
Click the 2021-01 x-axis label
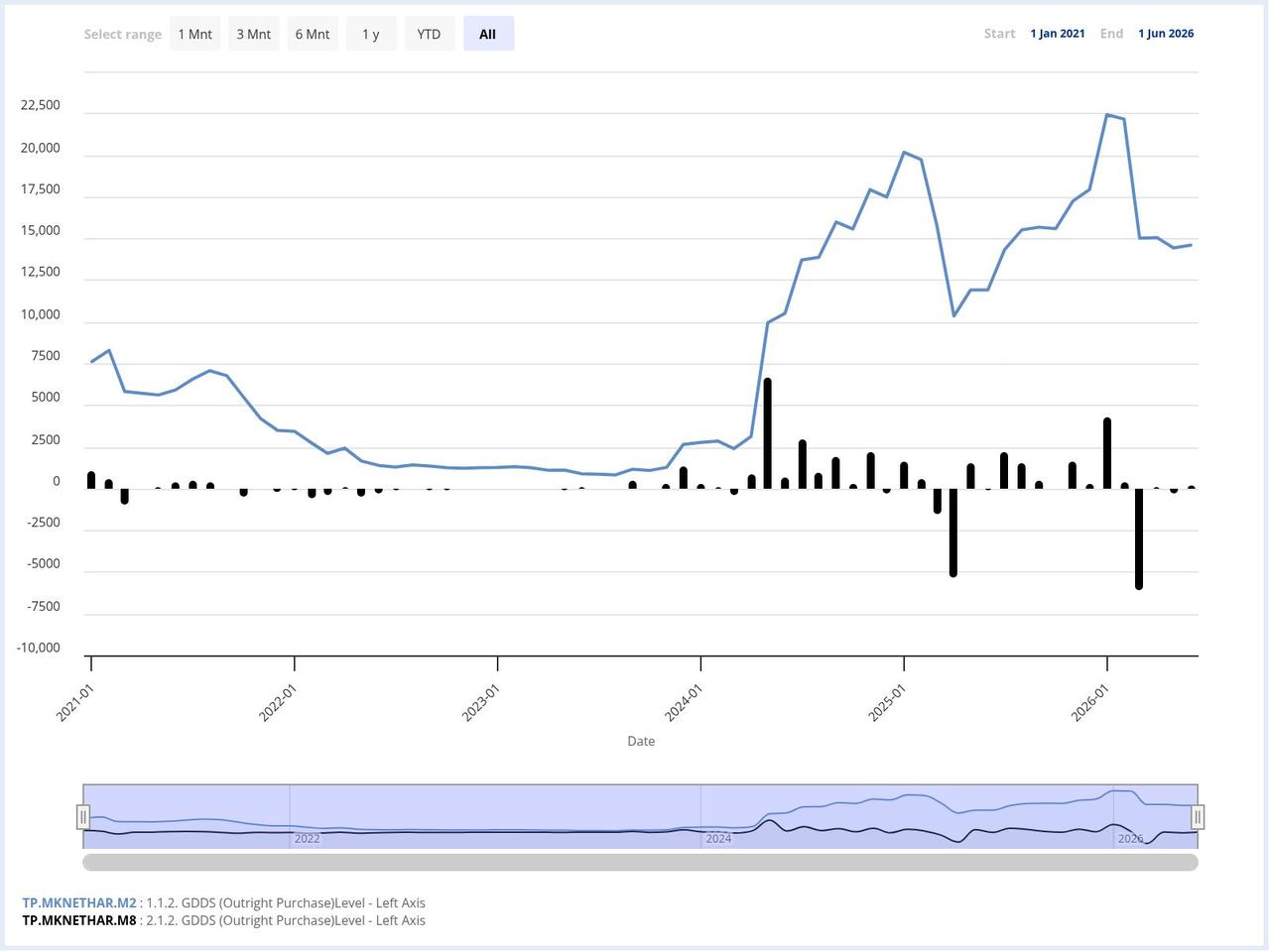tap(76, 701)
